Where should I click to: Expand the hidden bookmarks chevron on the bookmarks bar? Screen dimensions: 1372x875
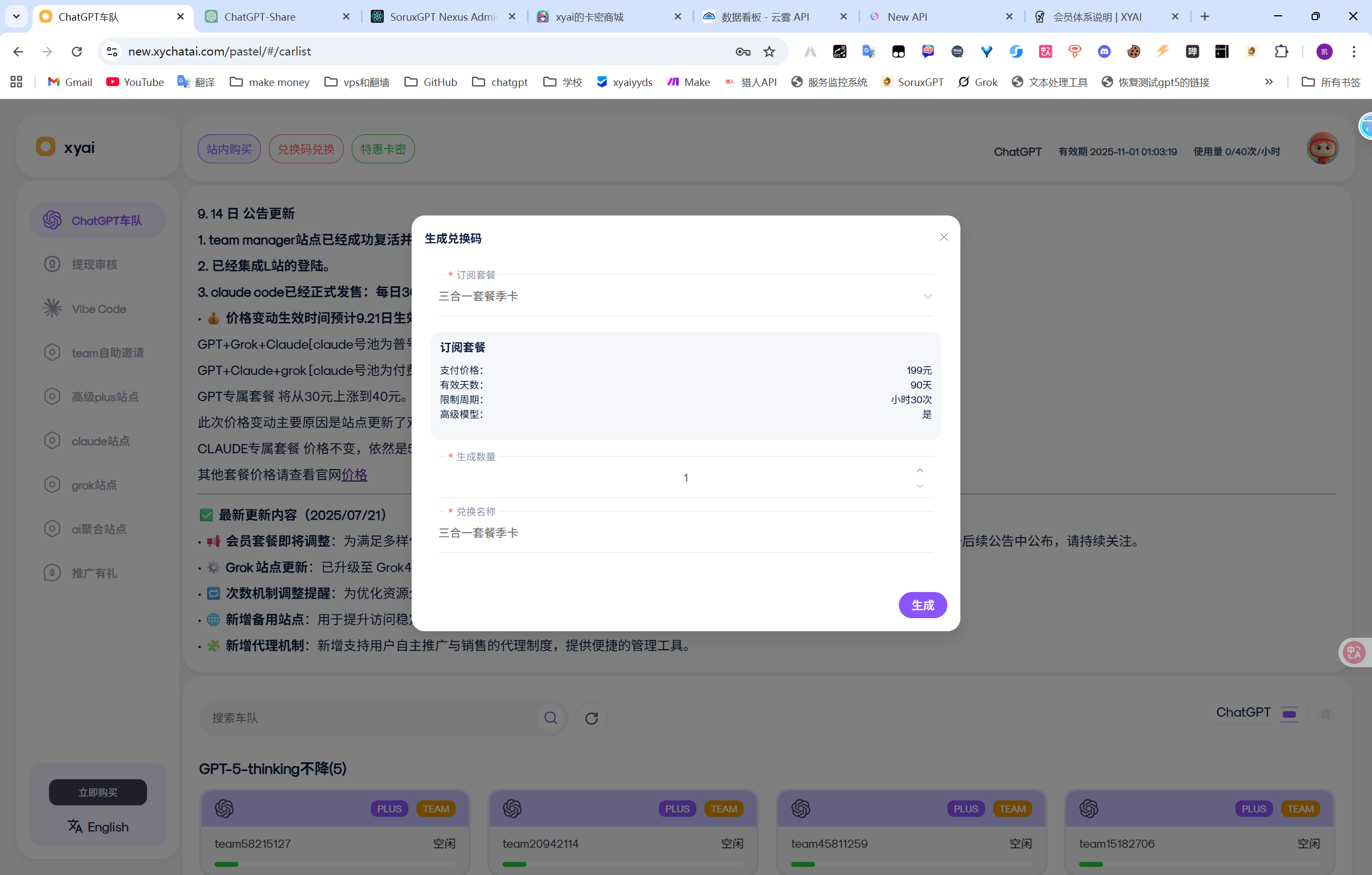click(1269, 82)
